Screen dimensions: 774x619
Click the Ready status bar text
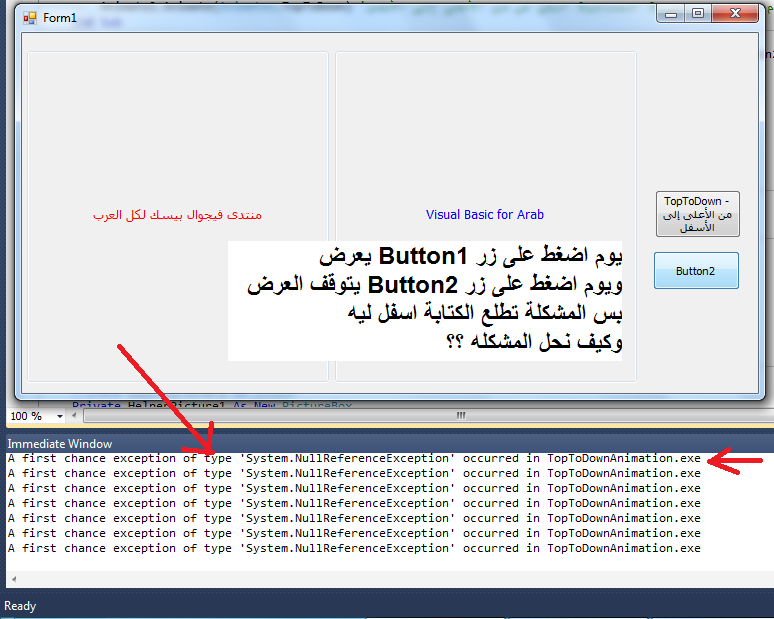pos(20,606)
